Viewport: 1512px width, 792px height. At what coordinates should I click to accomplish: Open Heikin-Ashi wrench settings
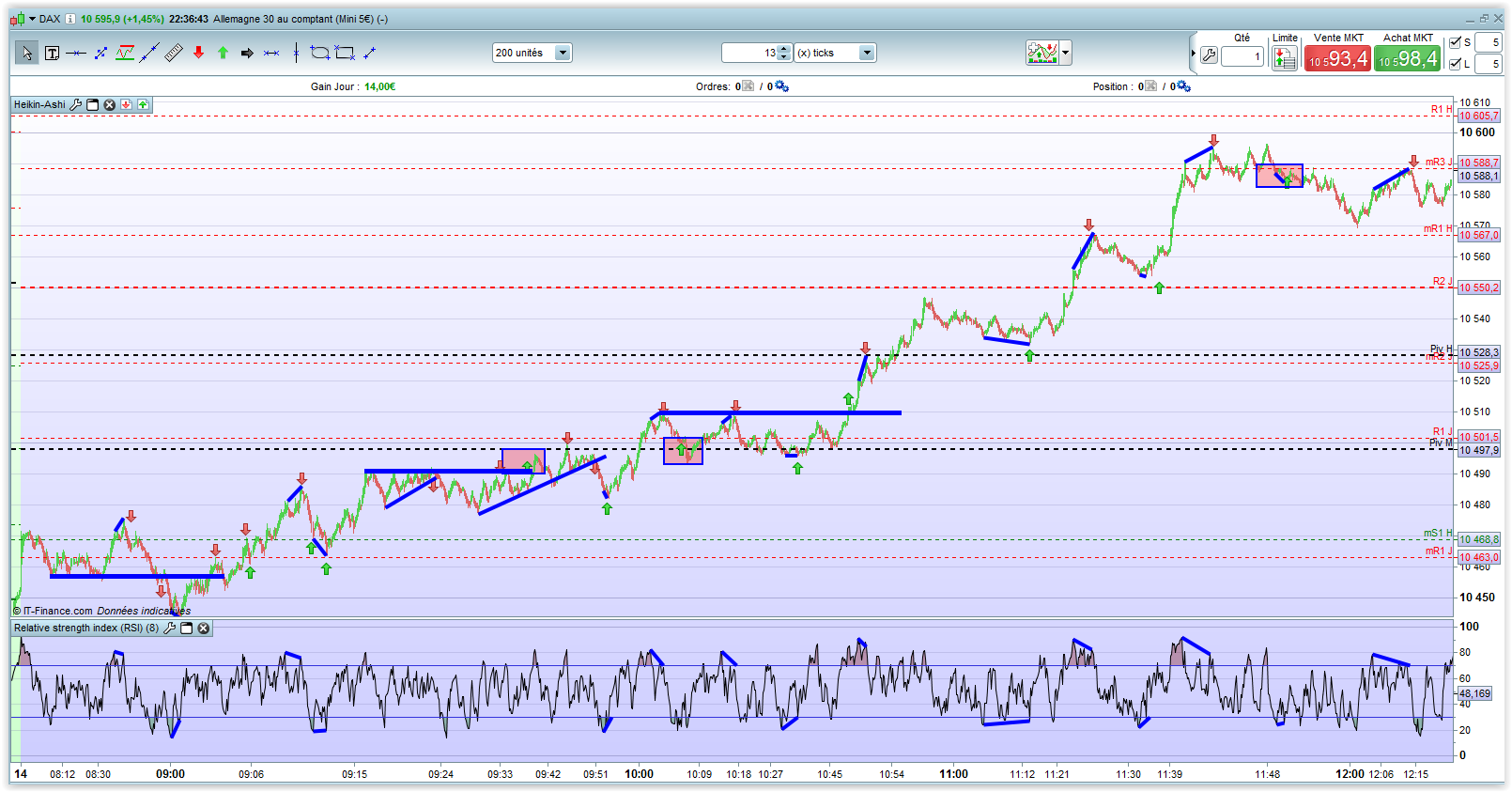[76, 104]
